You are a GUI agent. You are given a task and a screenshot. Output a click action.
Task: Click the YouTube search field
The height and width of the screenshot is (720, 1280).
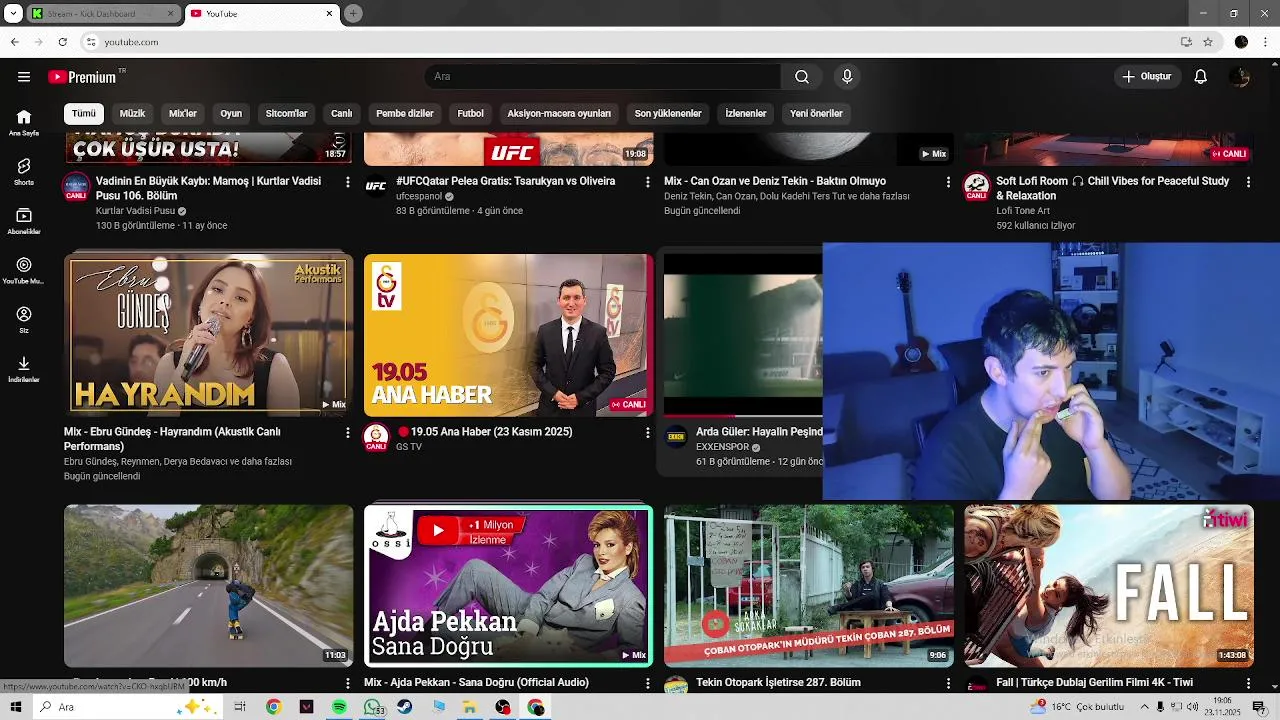[x=603, y=77]
